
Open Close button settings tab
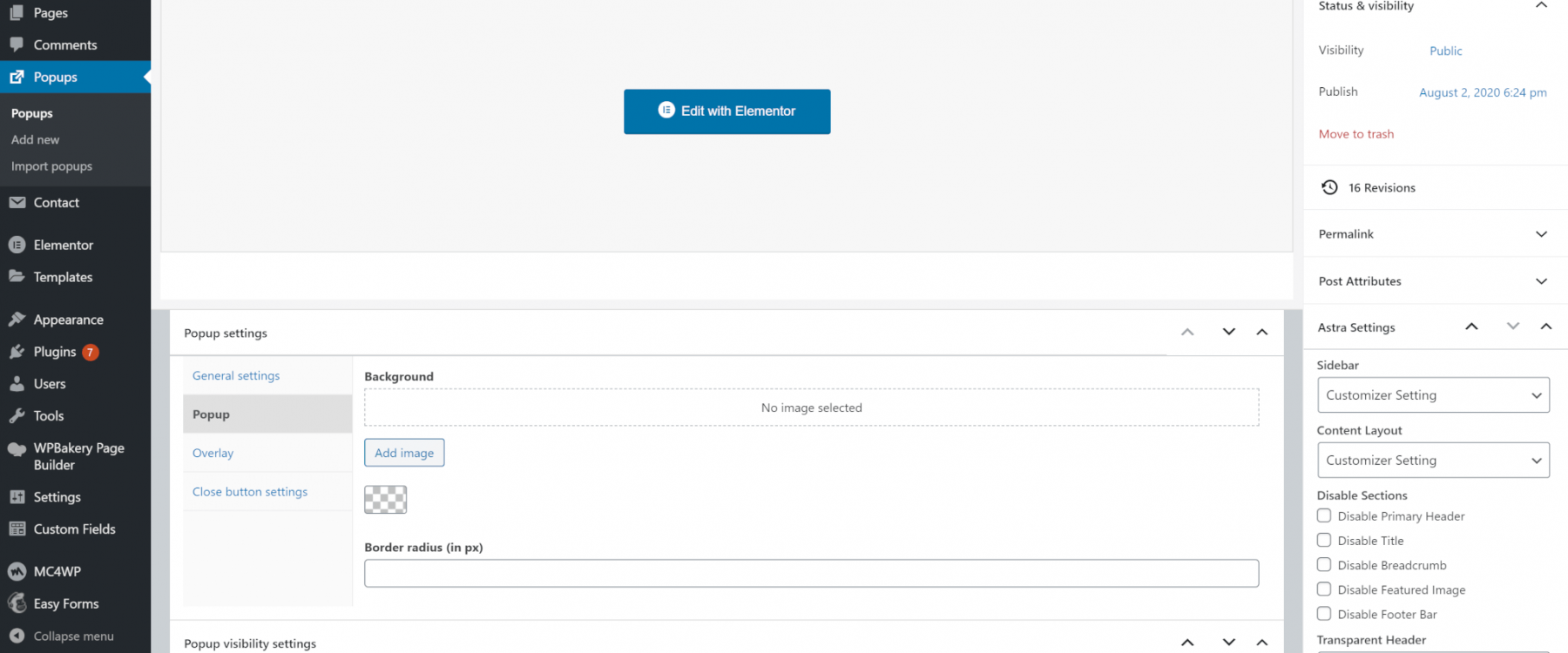point(250,492)
